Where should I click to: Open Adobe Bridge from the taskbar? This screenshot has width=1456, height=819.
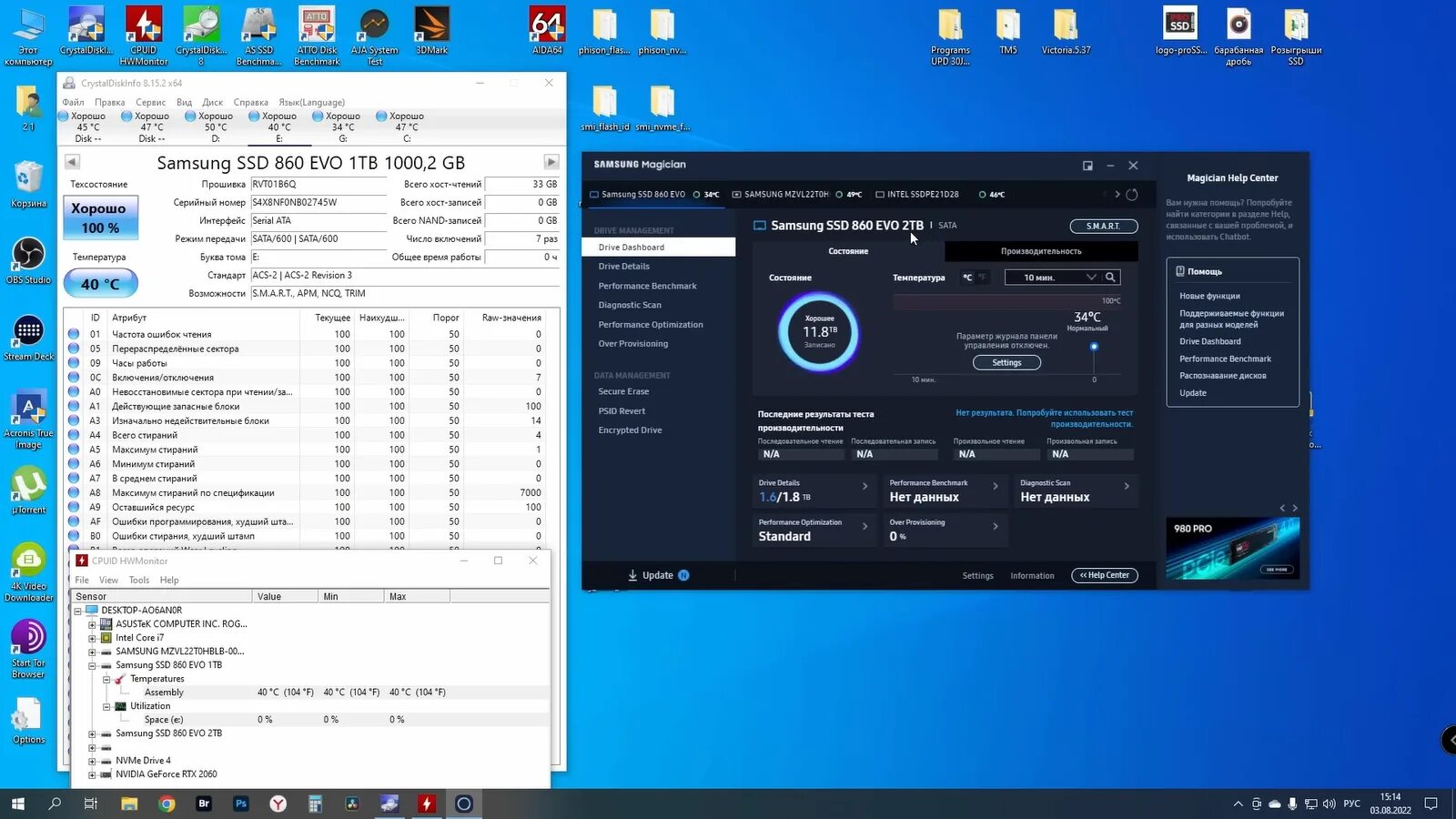point(204,804)
